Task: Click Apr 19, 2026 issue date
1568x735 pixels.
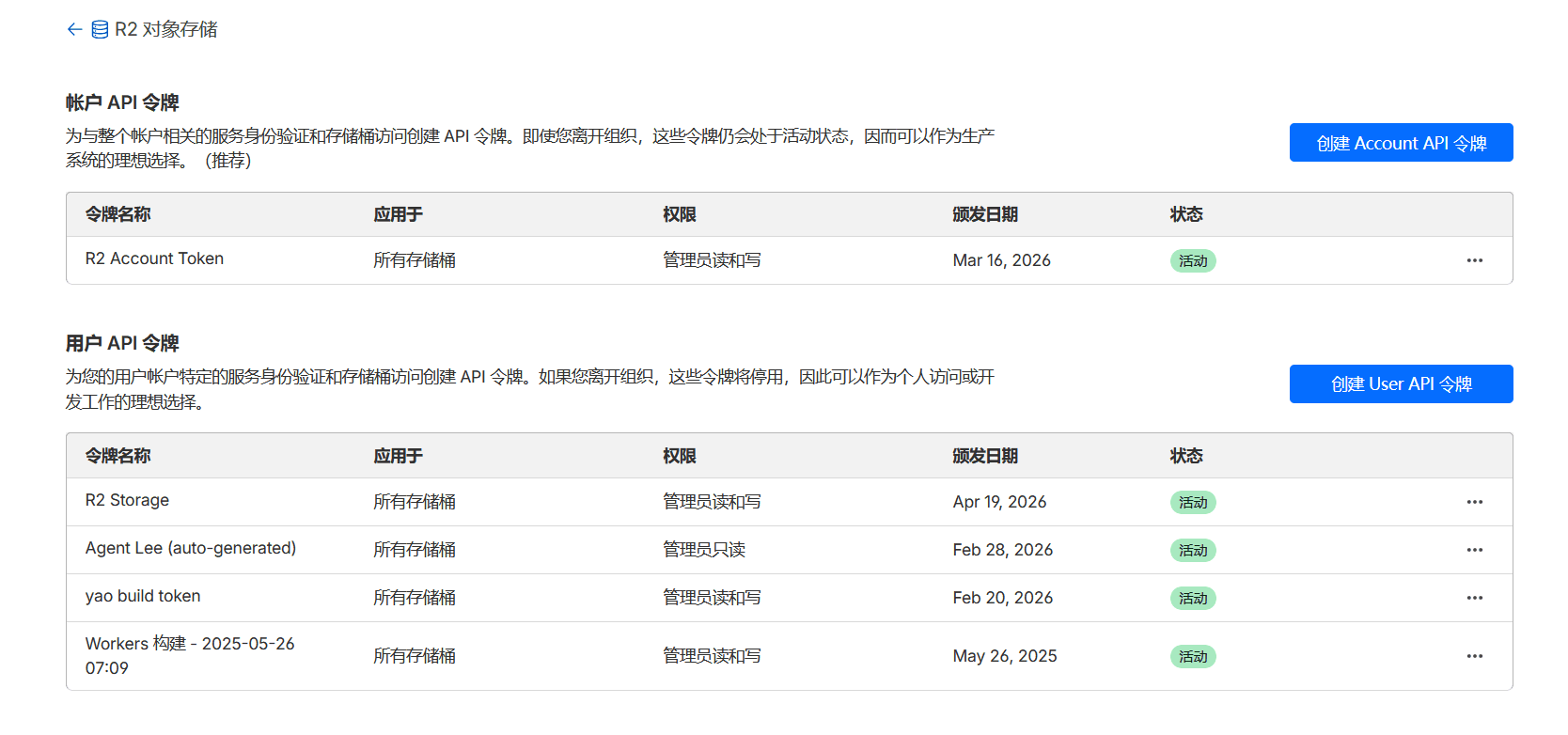Action: (x=999, y=502)
